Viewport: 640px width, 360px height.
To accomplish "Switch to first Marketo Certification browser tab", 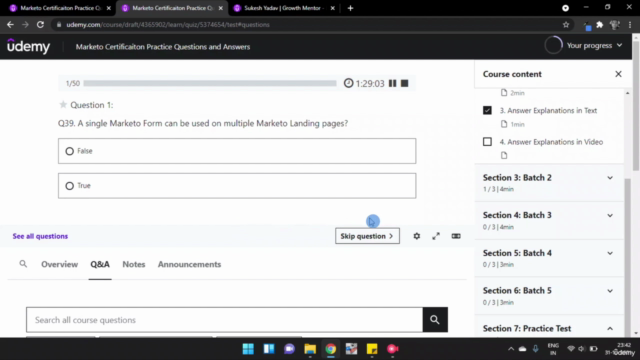I will (60, 8).
